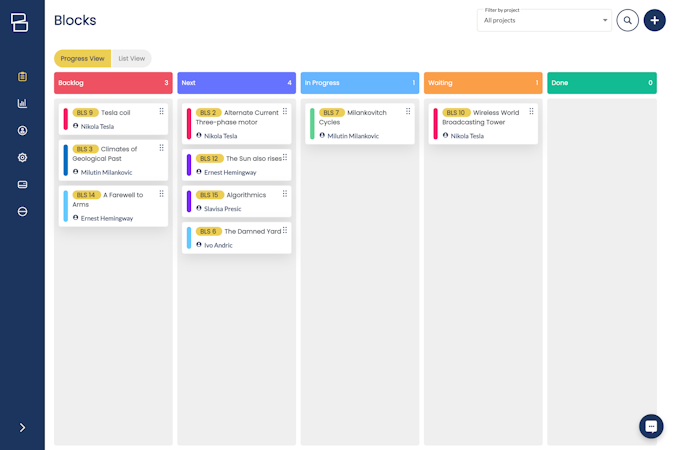Viewport: 675px width, 450px height.
Task: Open the A Farewell to Arms title
Action: pos(108,200)
